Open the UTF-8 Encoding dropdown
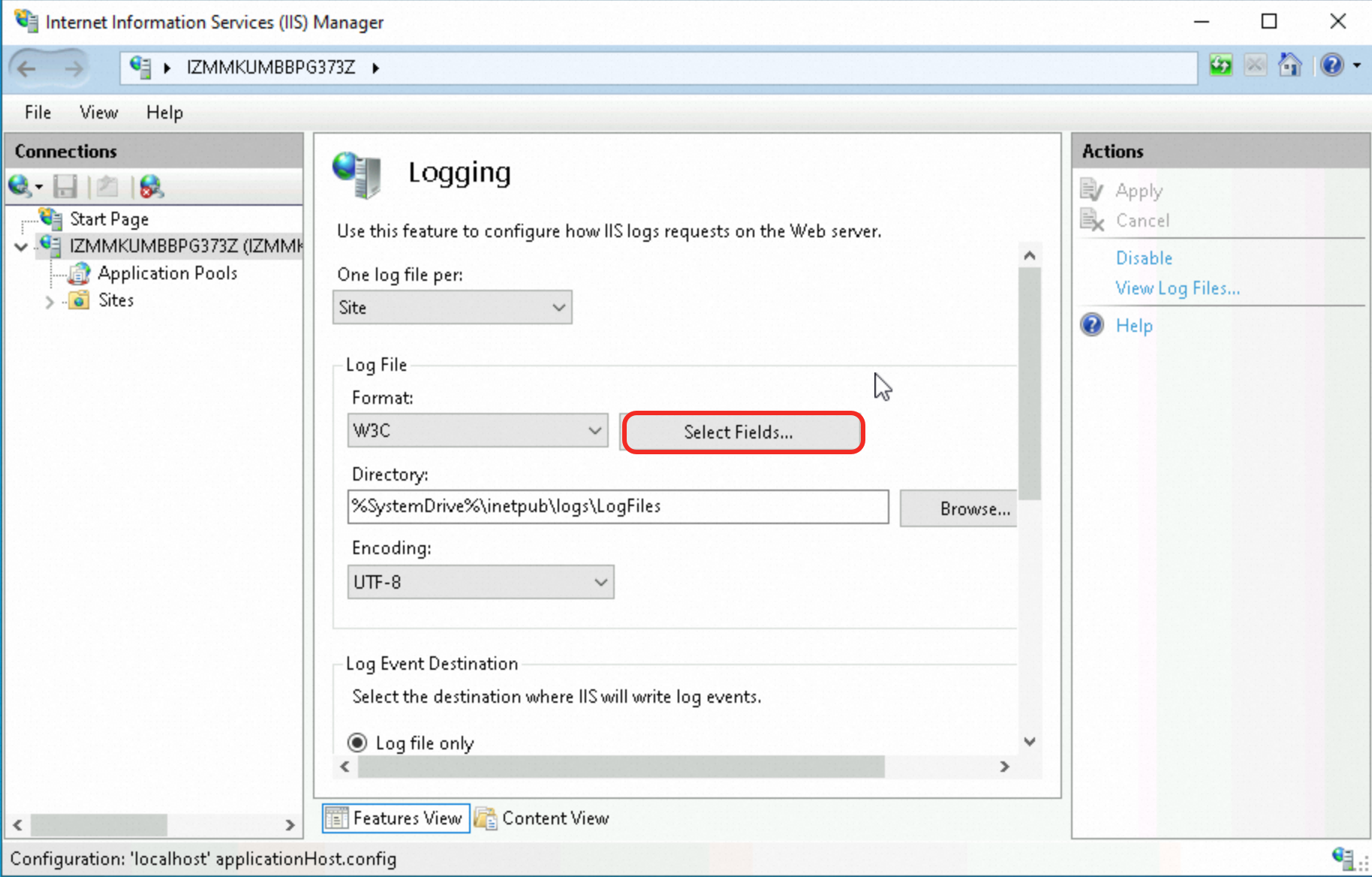Viewport: 1372px width, 877px height. point(481,583)
